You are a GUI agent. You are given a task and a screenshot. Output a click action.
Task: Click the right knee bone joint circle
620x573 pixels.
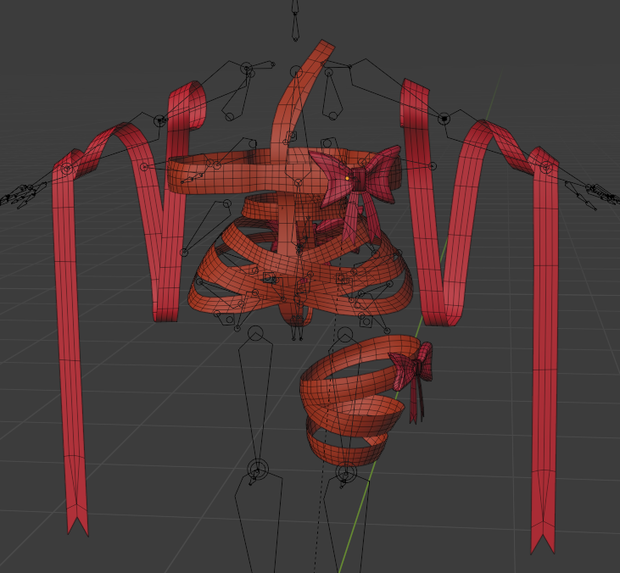tap(346, 472)
